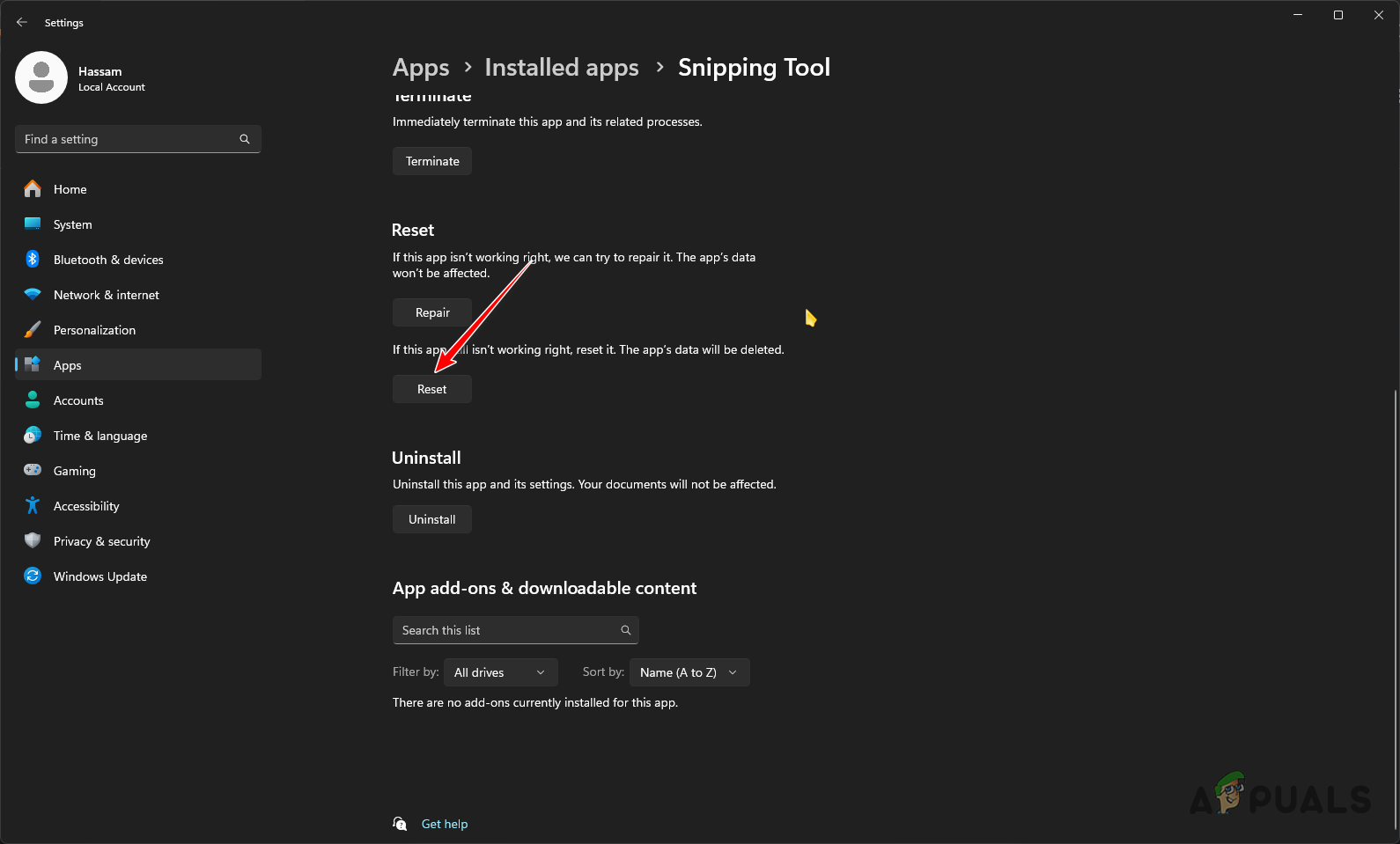Click the Find a setting search field
This screenshot has height=844, width=1400.
[x=138, y=139]
